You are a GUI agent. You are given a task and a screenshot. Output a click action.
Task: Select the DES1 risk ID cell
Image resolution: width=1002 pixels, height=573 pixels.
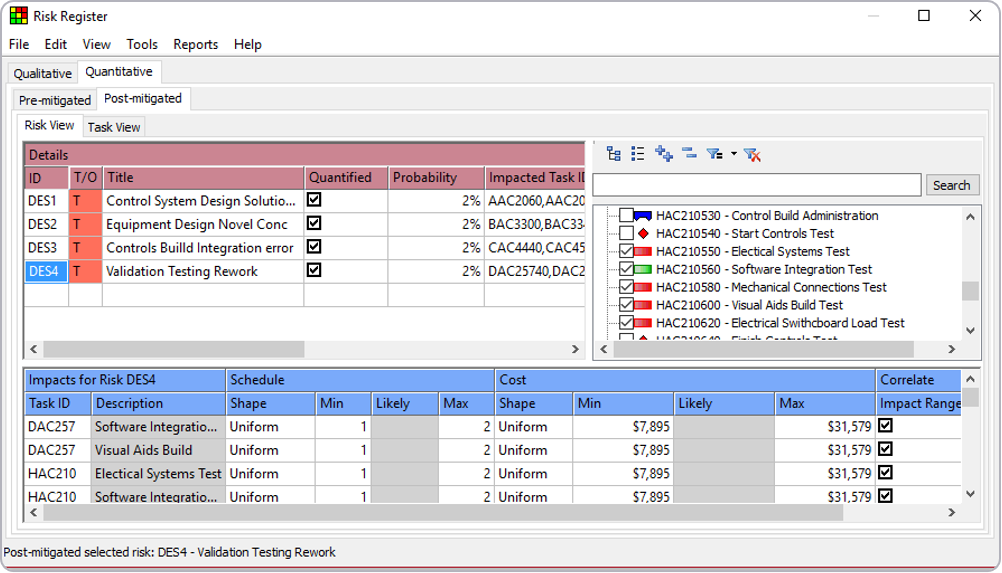tap(46, 201)
